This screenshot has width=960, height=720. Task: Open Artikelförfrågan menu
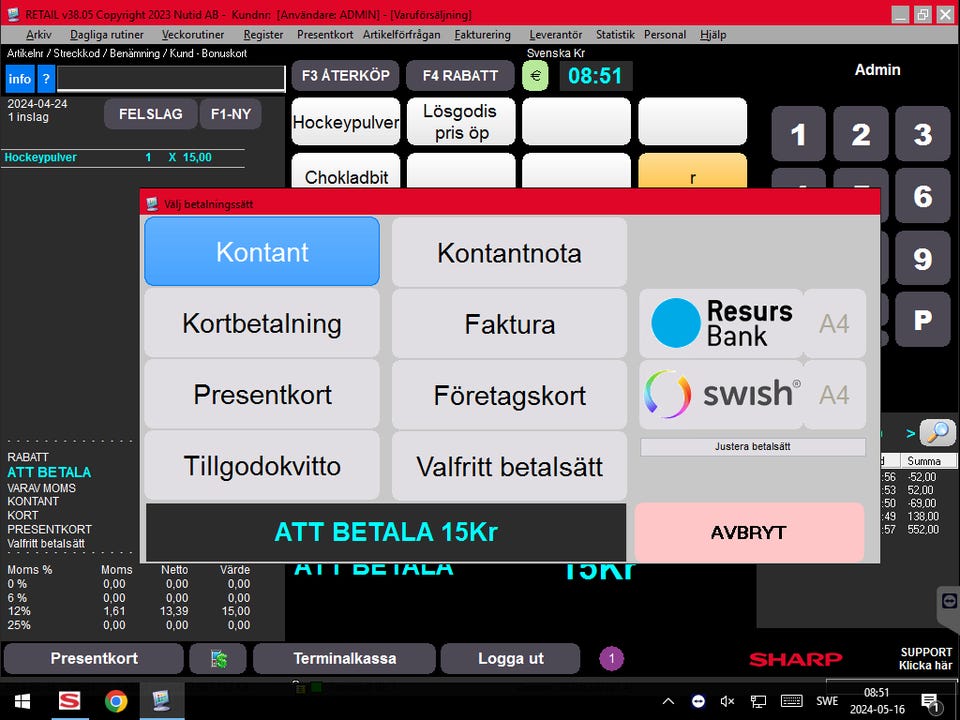coord(402,35)
